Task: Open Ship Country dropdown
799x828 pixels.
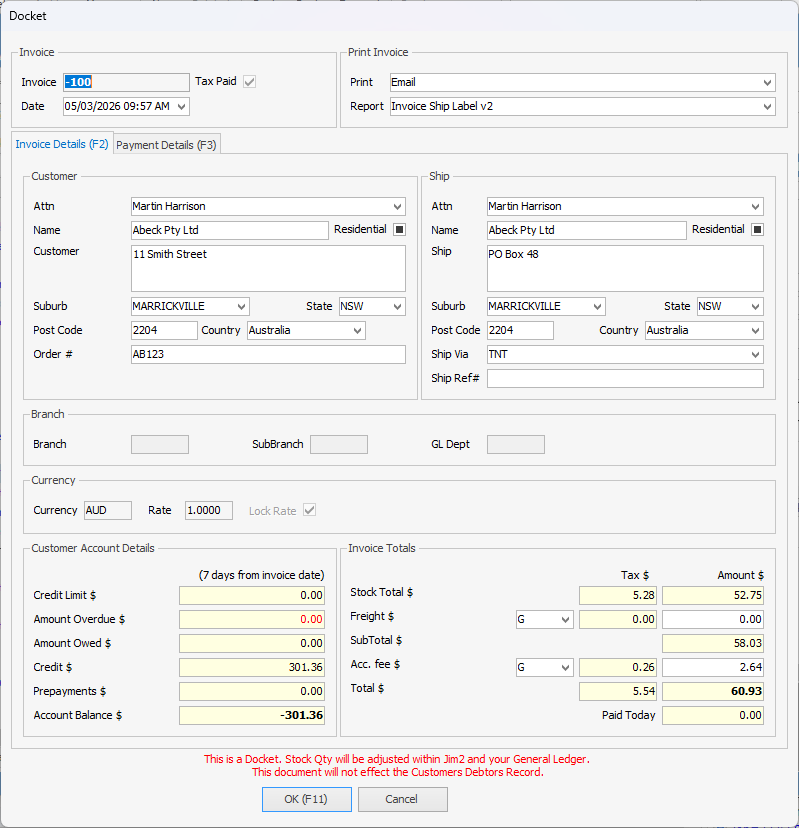Action: click(756, 331)
